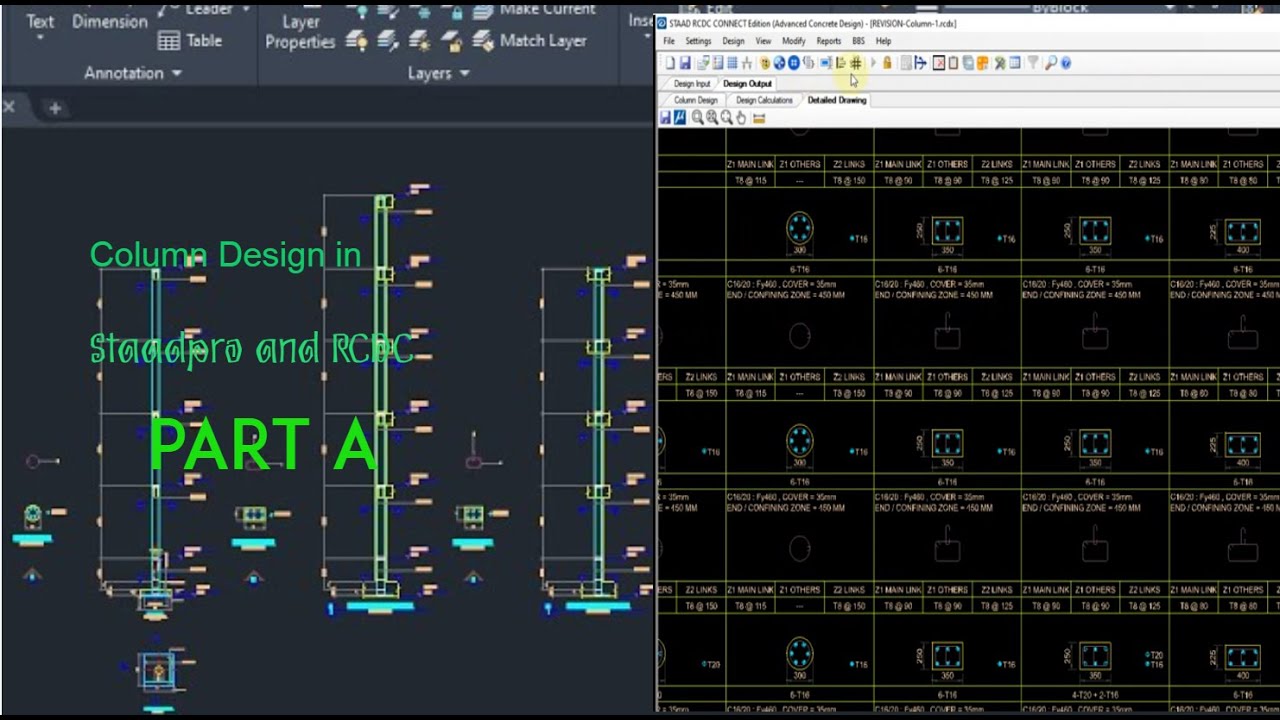Click the Save icon in RCDC main toolbar
This screenshot has width=1280, height=720.
pos(686,63)
